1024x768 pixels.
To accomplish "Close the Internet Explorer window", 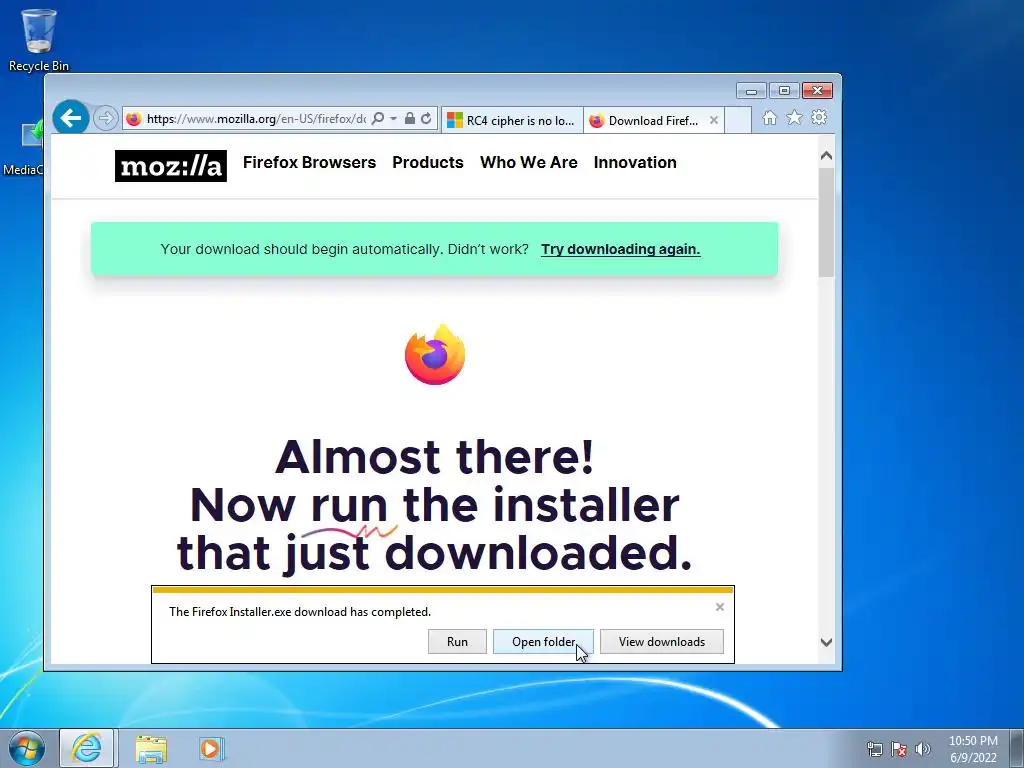I will (x=817, y=91).
